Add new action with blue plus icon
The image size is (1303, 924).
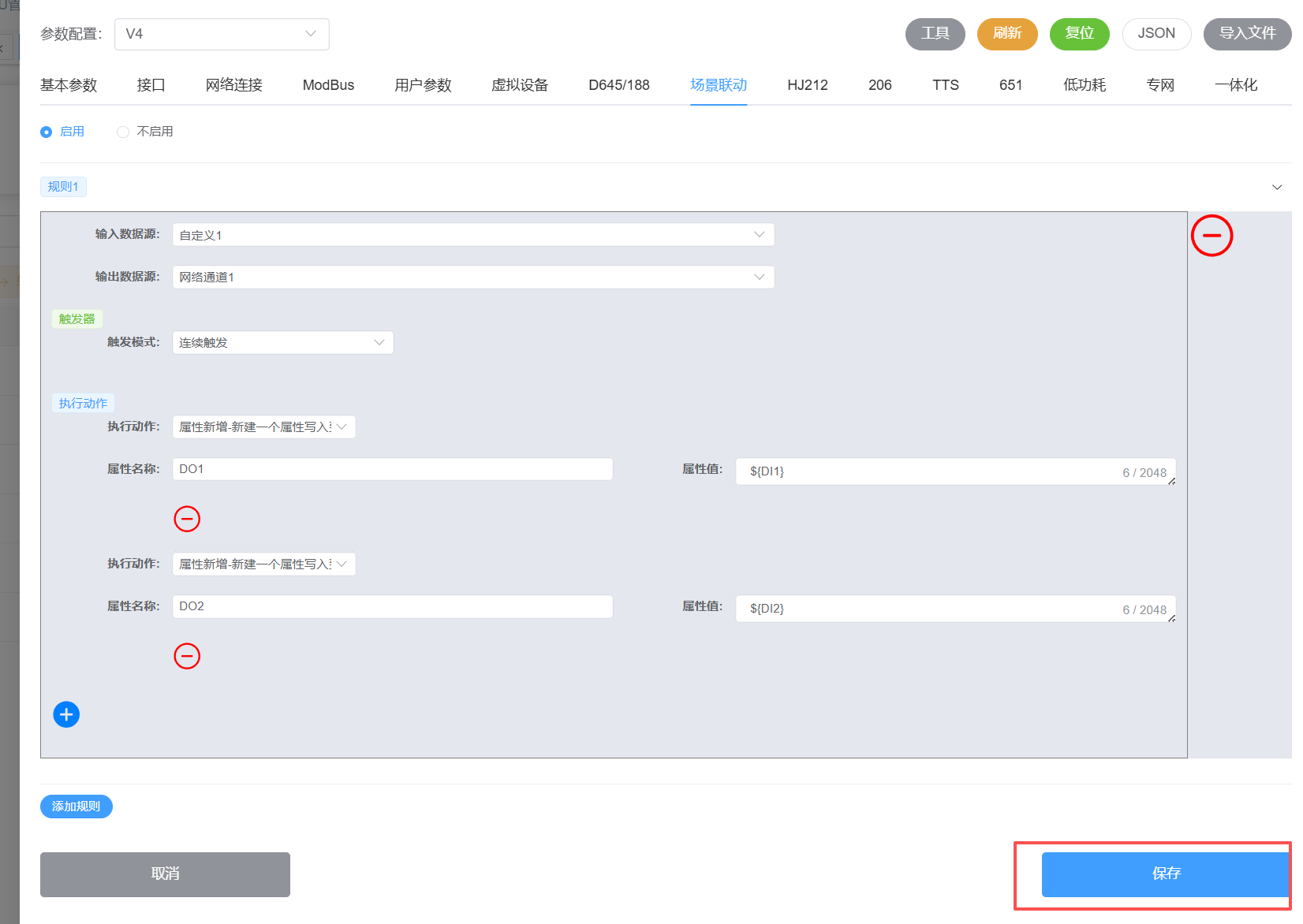click(x=66, y=714)
